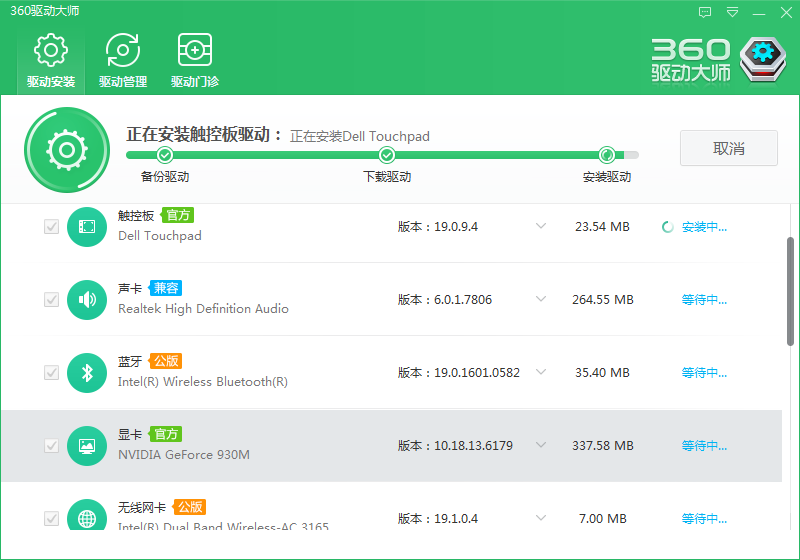Click the 23.54 MB size value

pos(602,226)
